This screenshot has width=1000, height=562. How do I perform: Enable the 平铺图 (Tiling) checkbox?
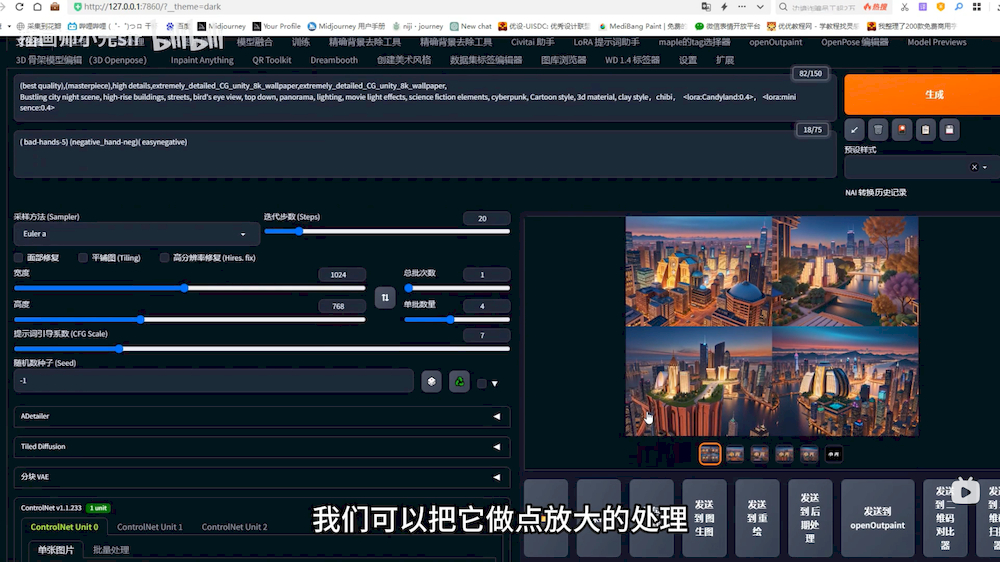84,258
